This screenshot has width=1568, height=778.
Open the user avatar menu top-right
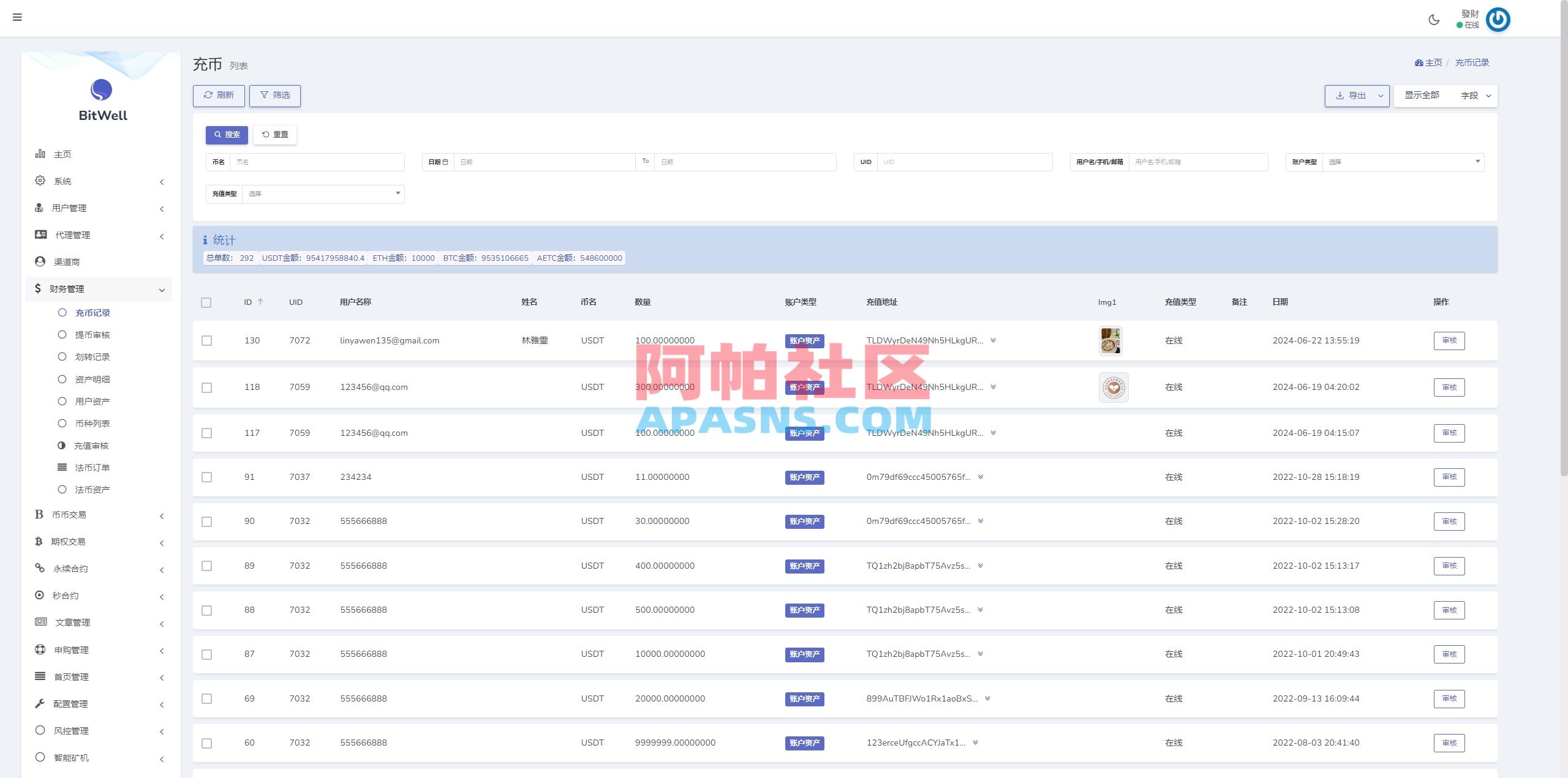click(x=1498, y=19)
